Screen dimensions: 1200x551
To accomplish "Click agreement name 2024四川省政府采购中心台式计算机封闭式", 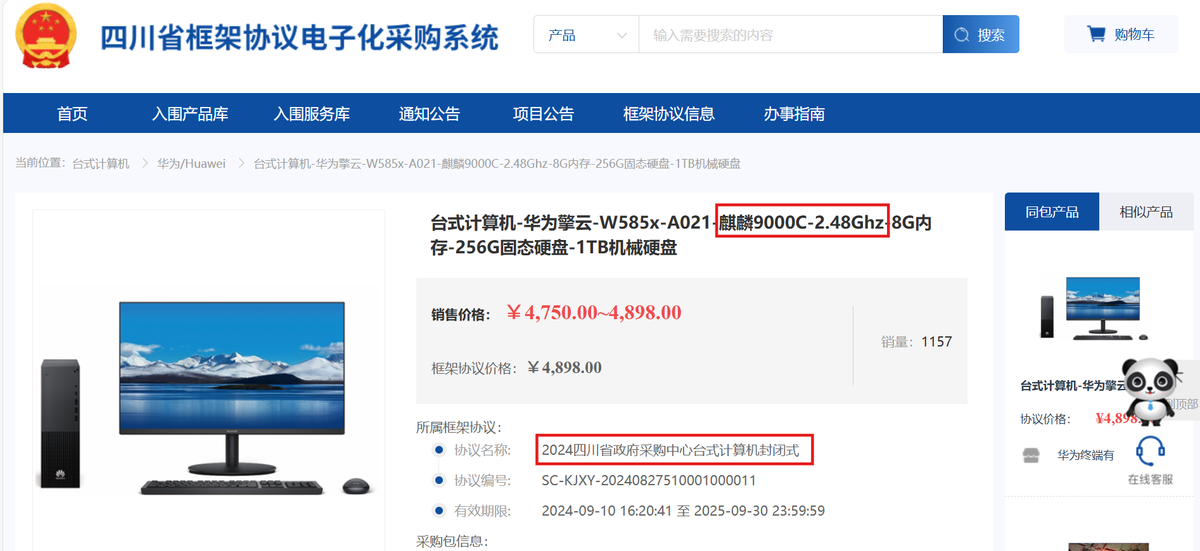I will (670, 450).
